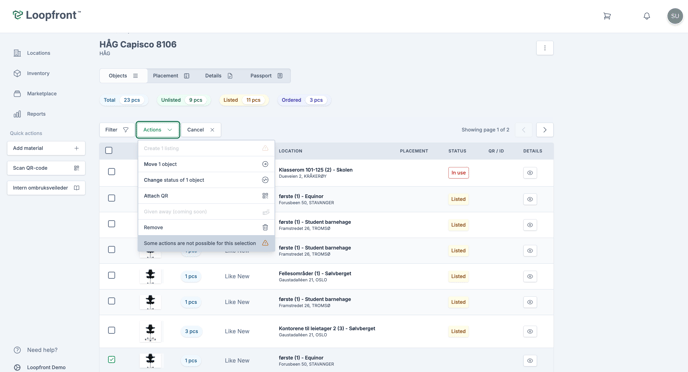
Task: Click the STATUS column header
Action: click(x=457, y=151)
